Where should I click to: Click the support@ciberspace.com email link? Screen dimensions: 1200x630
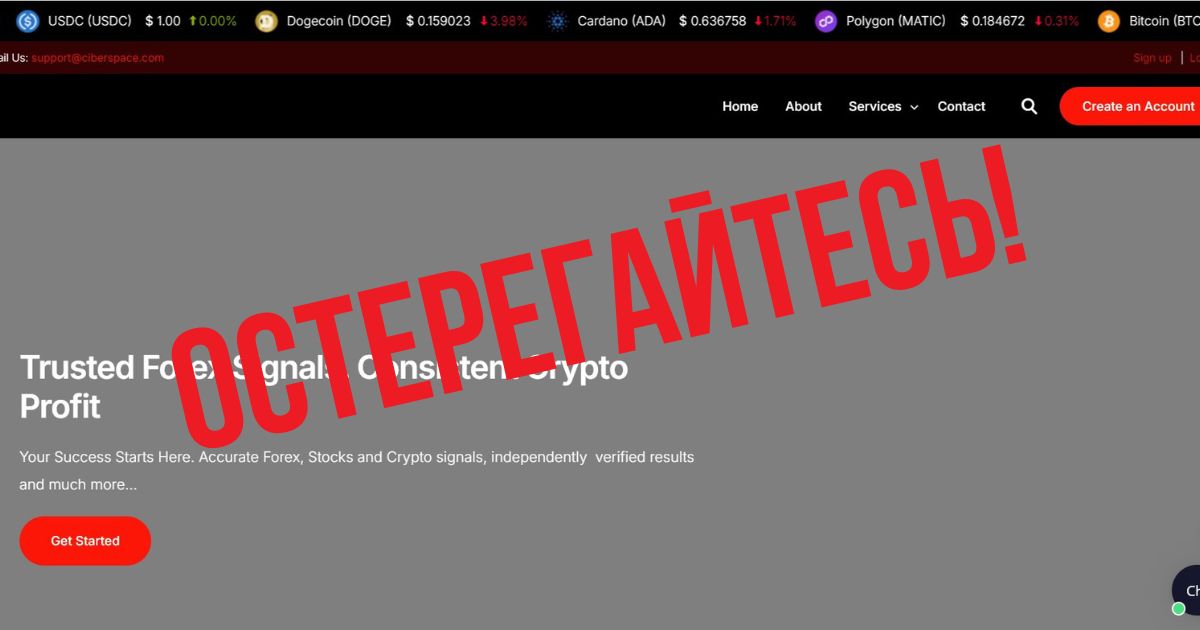tap(97, 58)
